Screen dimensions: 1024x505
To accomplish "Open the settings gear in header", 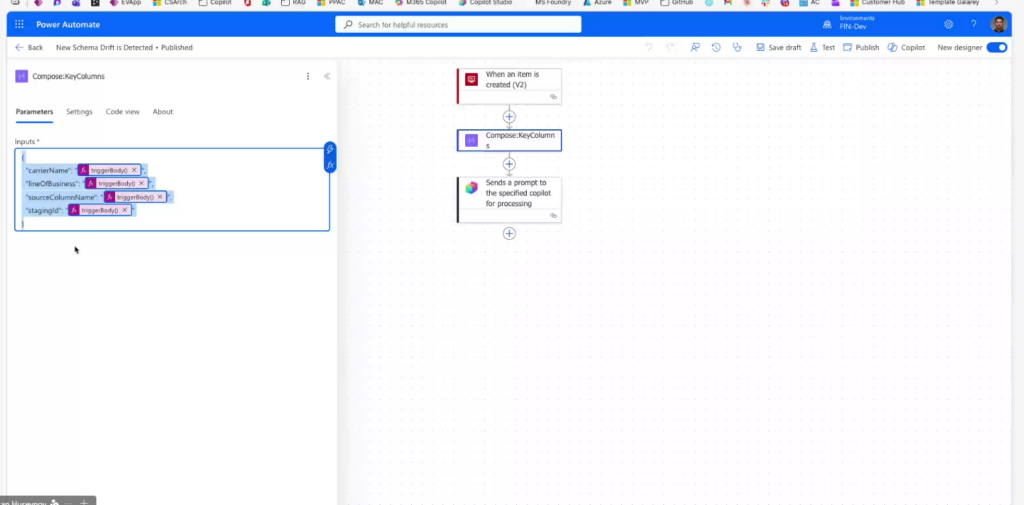I will [x=948, y=24].
